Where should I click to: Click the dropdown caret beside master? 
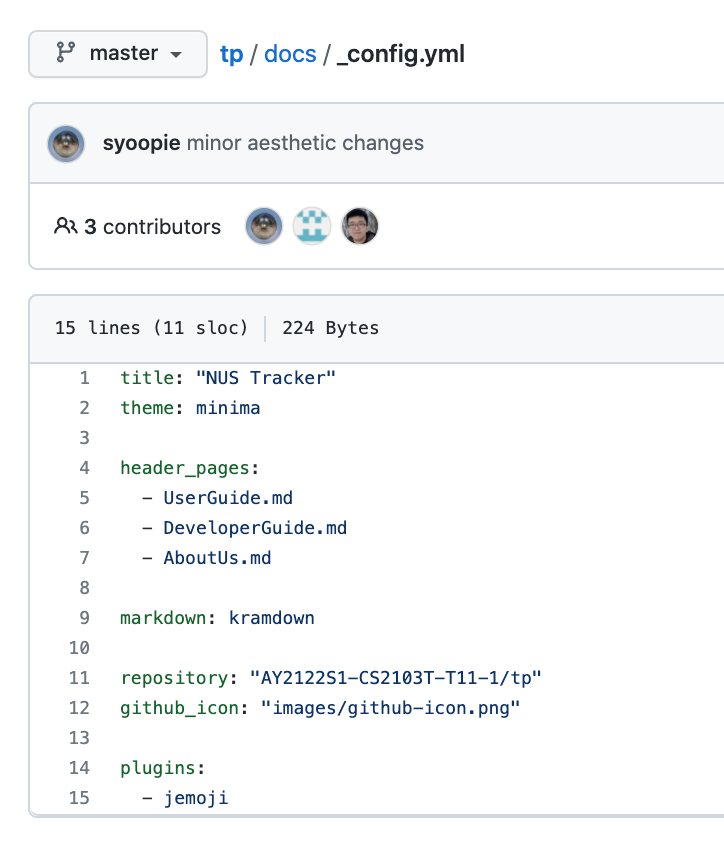click(176, 54)
